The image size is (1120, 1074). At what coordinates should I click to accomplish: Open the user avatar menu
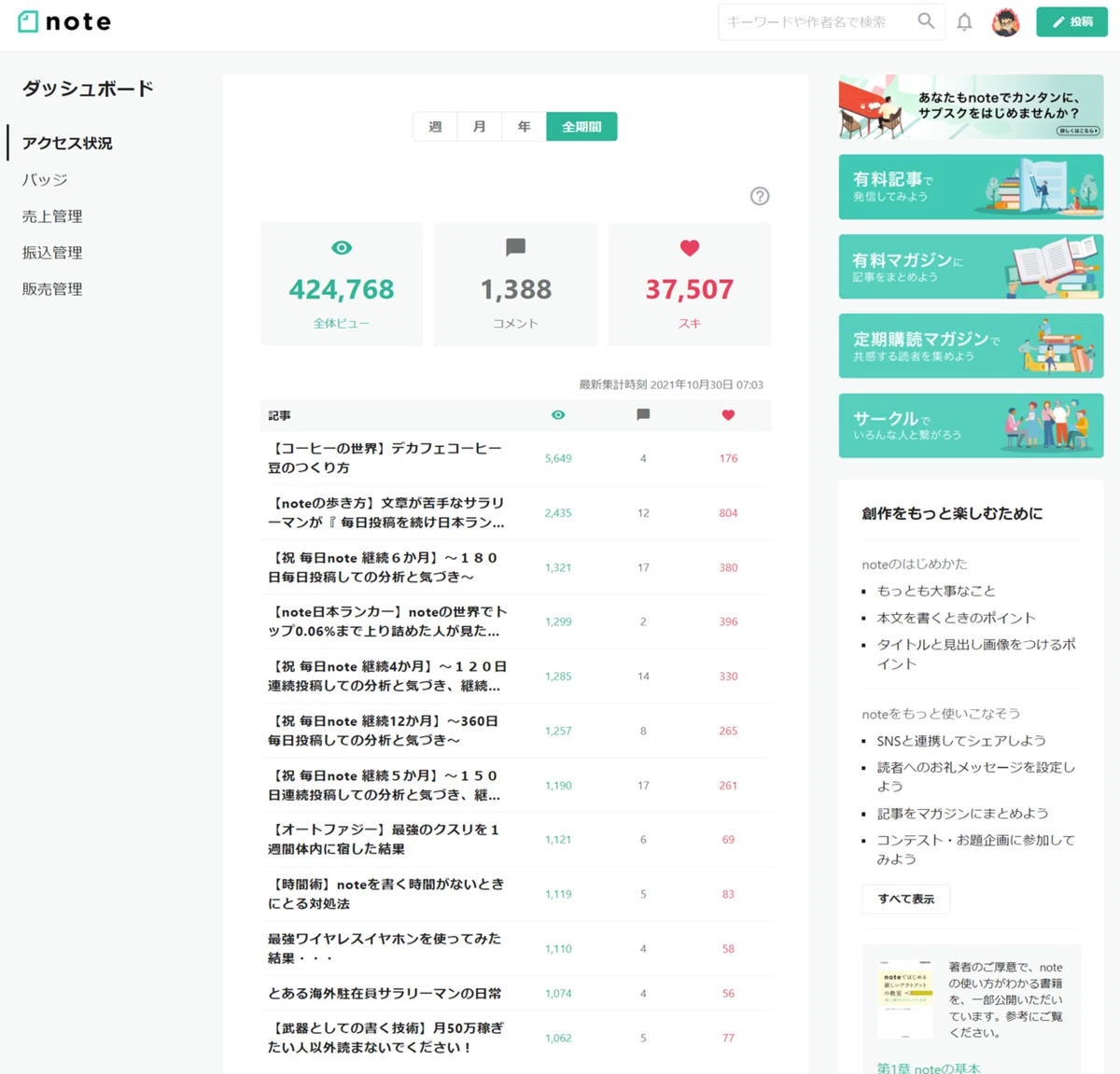pos(1005,21)
